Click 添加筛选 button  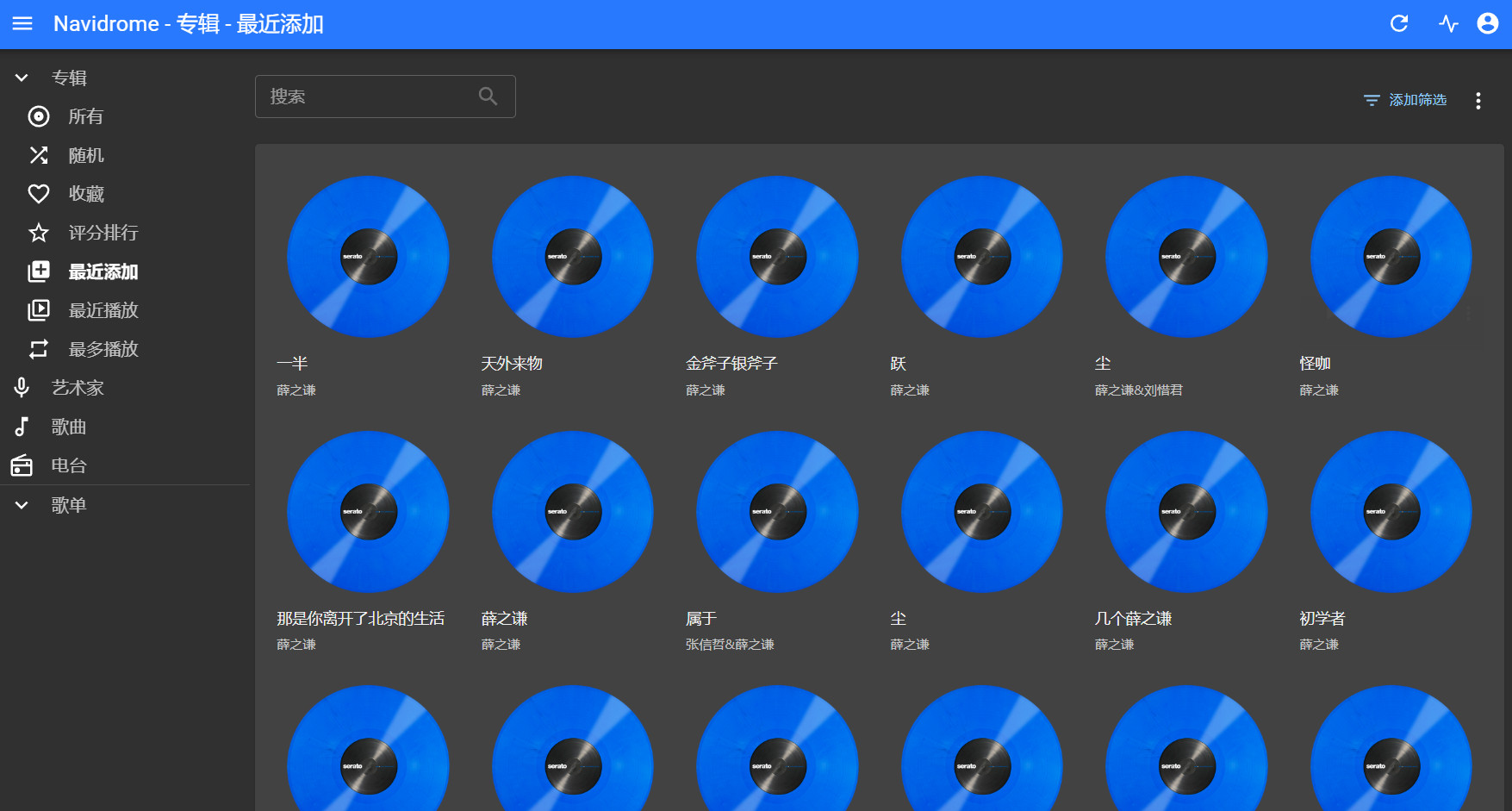(x=1405, y=101)
